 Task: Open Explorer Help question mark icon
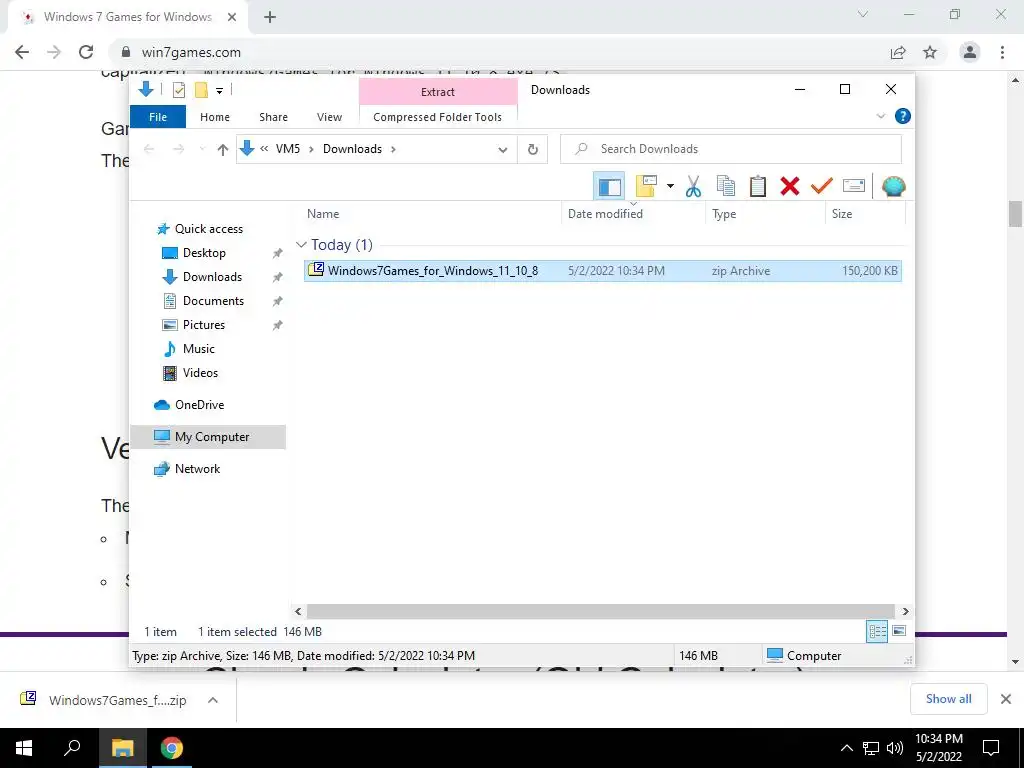pos(903,116)
